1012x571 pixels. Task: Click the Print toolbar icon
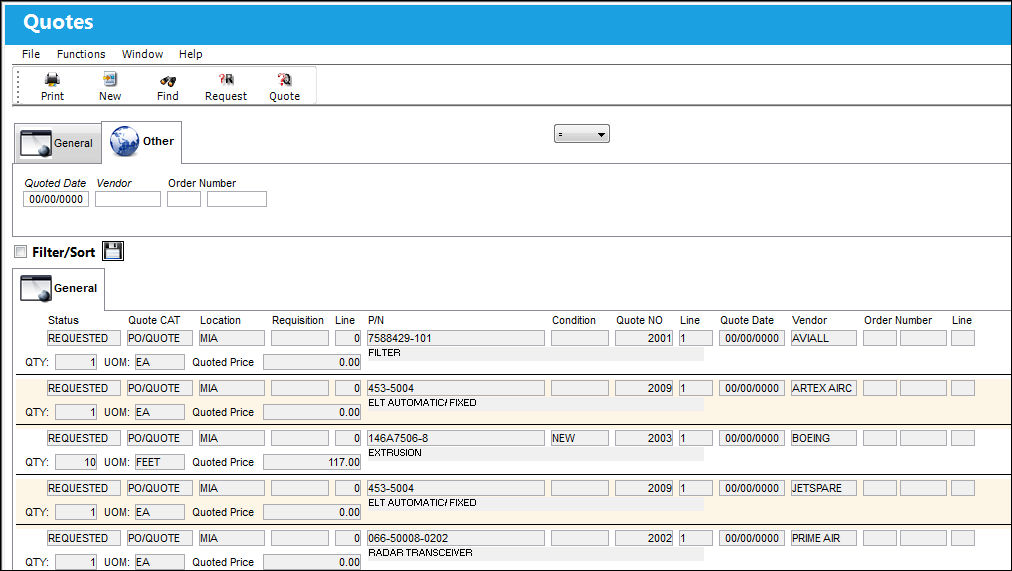[x=52, y=79]
